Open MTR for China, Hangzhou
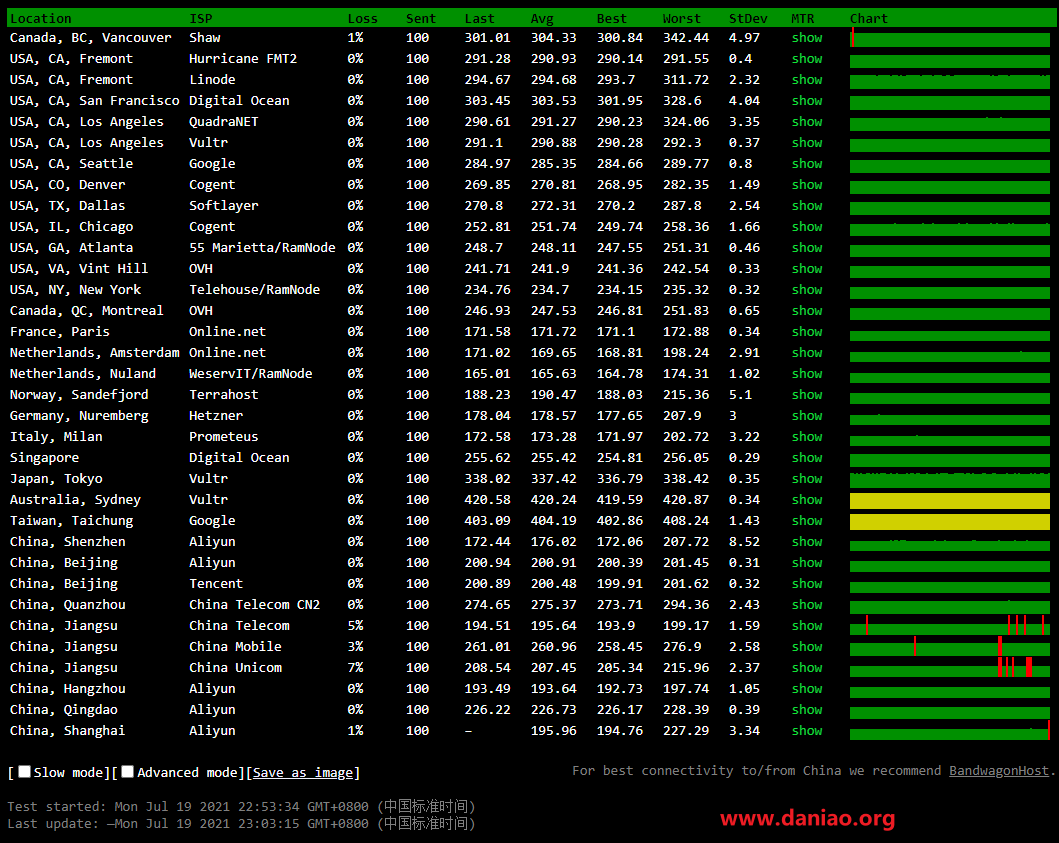This screenshot has height=843, width=1059. 807,688
